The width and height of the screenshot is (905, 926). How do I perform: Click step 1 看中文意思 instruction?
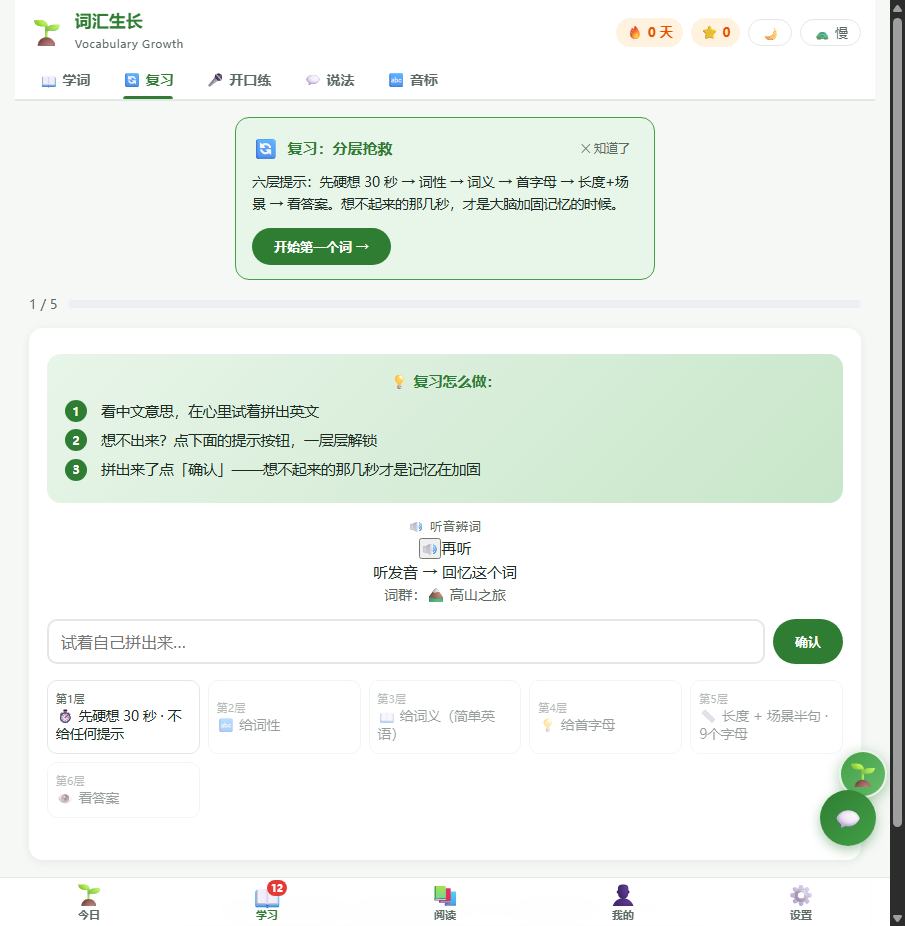tap(210, 412)
